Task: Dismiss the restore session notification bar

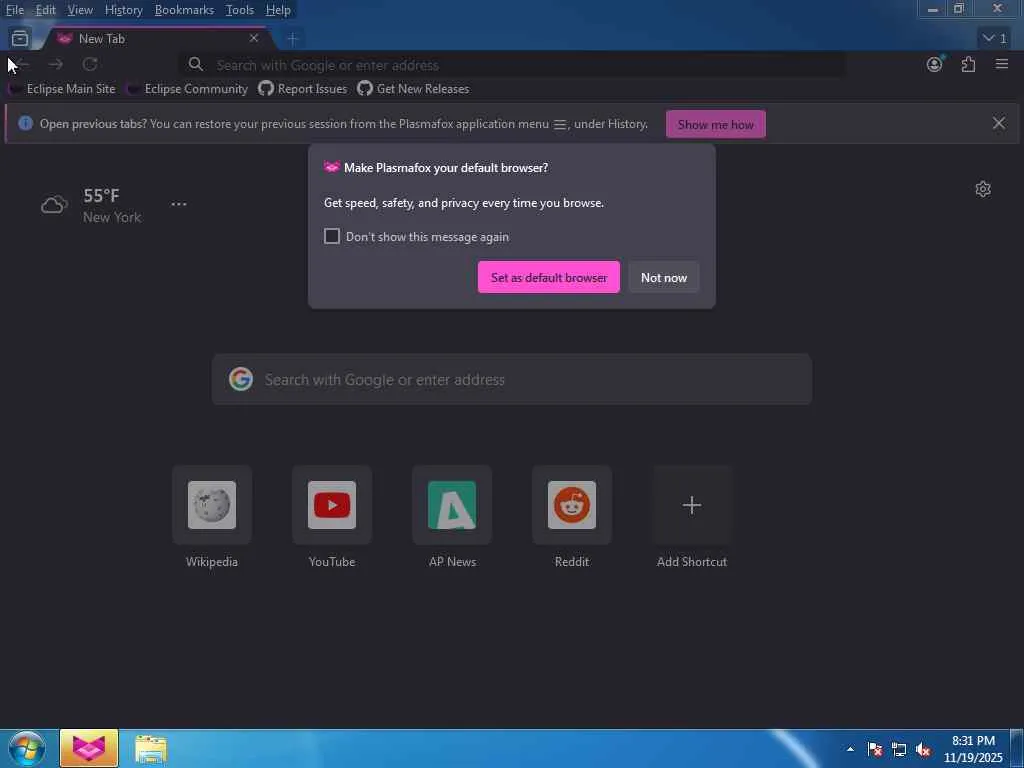Action: click(x=999, y=123)
